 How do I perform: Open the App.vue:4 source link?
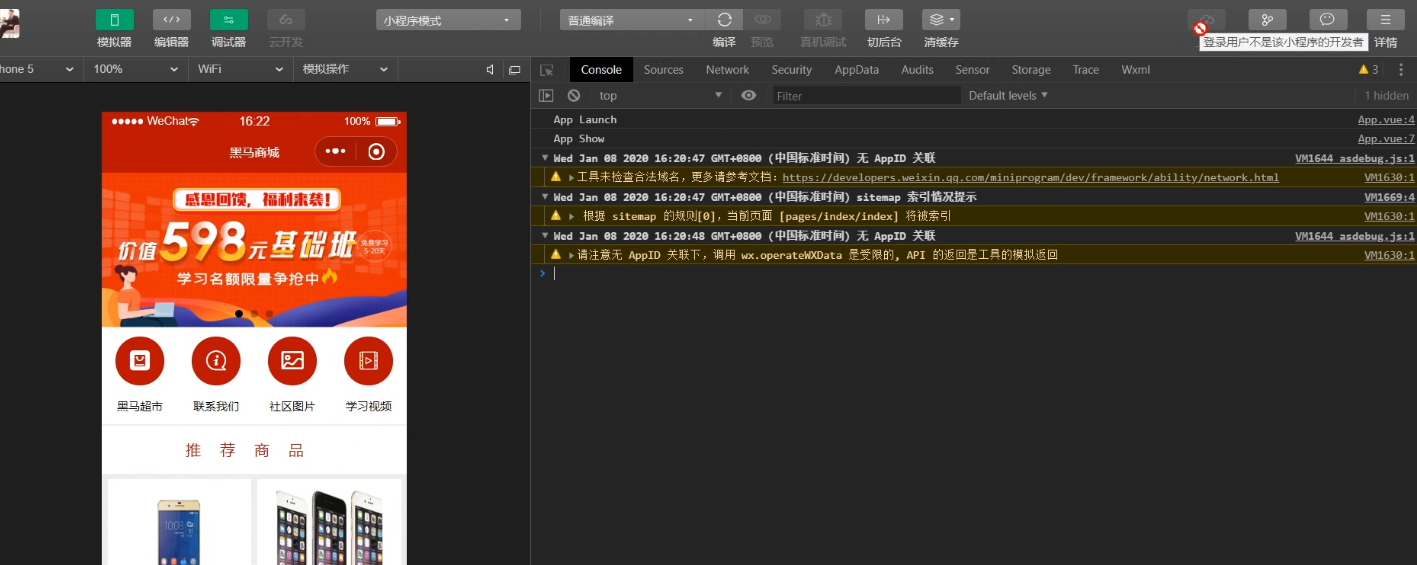pos(1386,120)
